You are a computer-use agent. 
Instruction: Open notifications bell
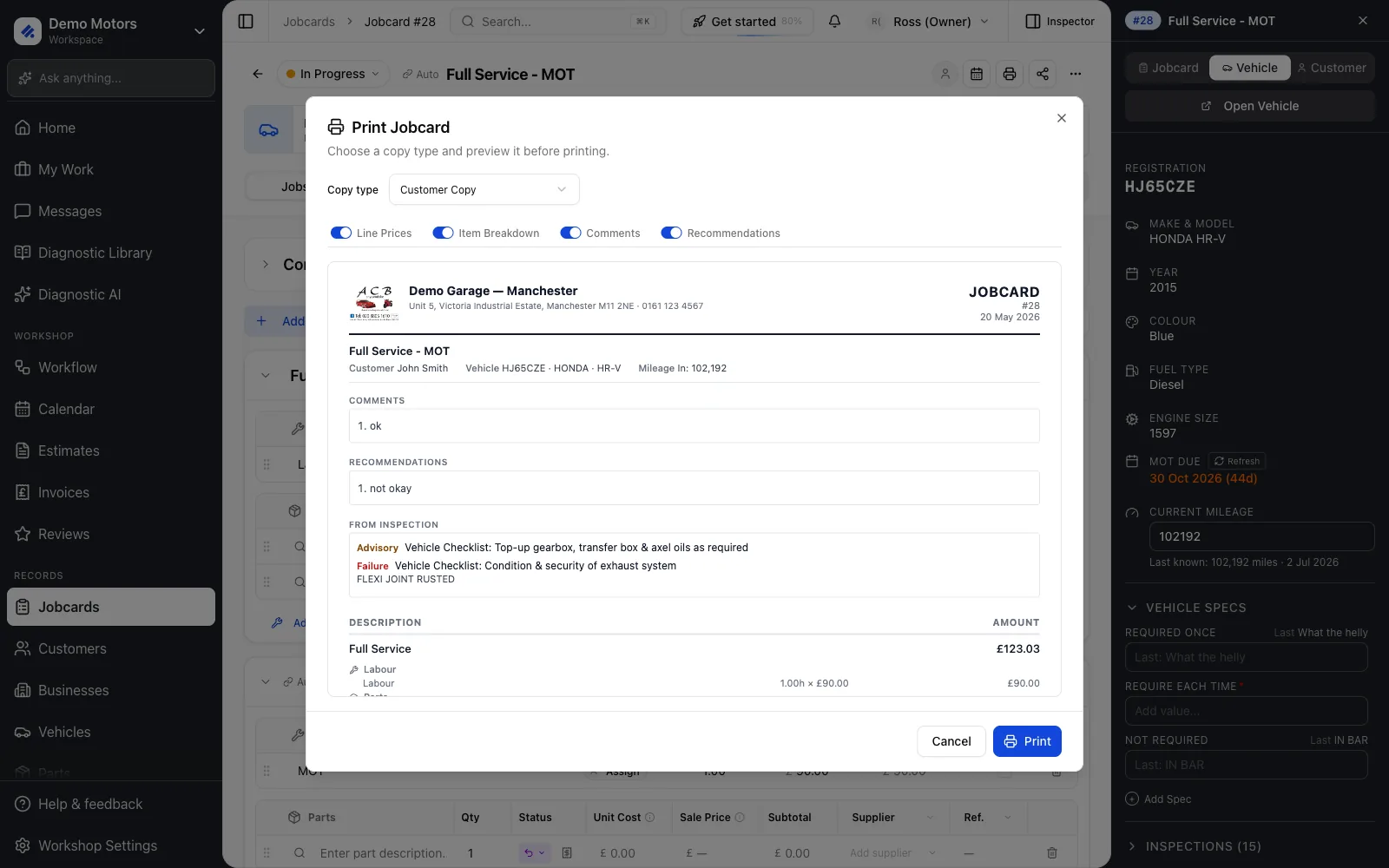coord(834,21)
